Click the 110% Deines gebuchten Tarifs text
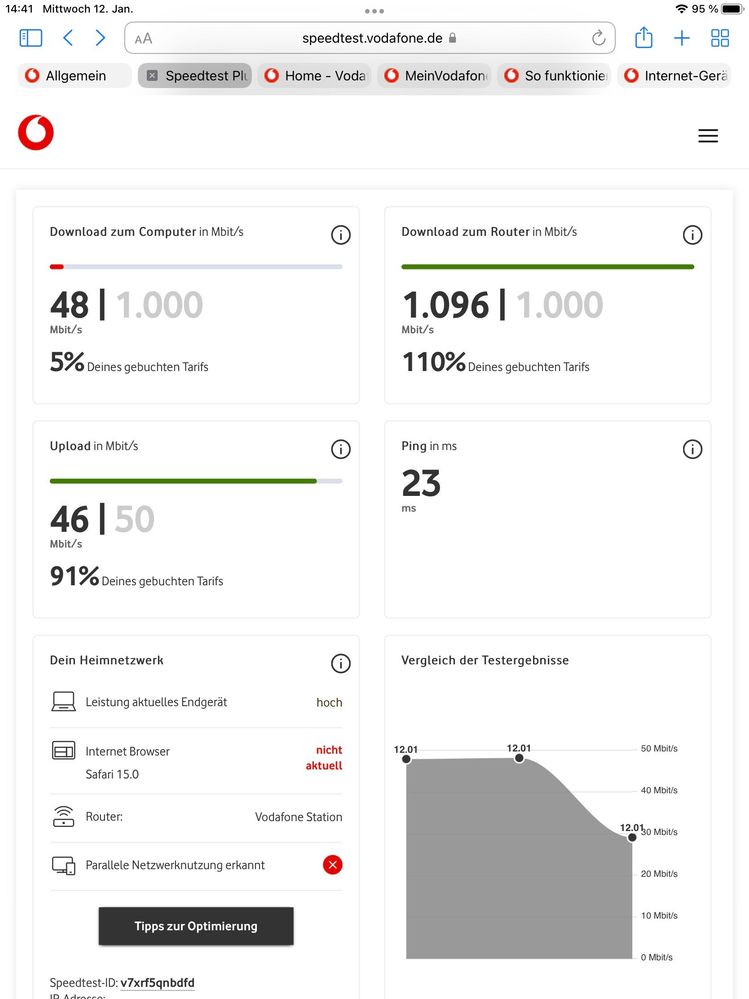 (496, 363)
